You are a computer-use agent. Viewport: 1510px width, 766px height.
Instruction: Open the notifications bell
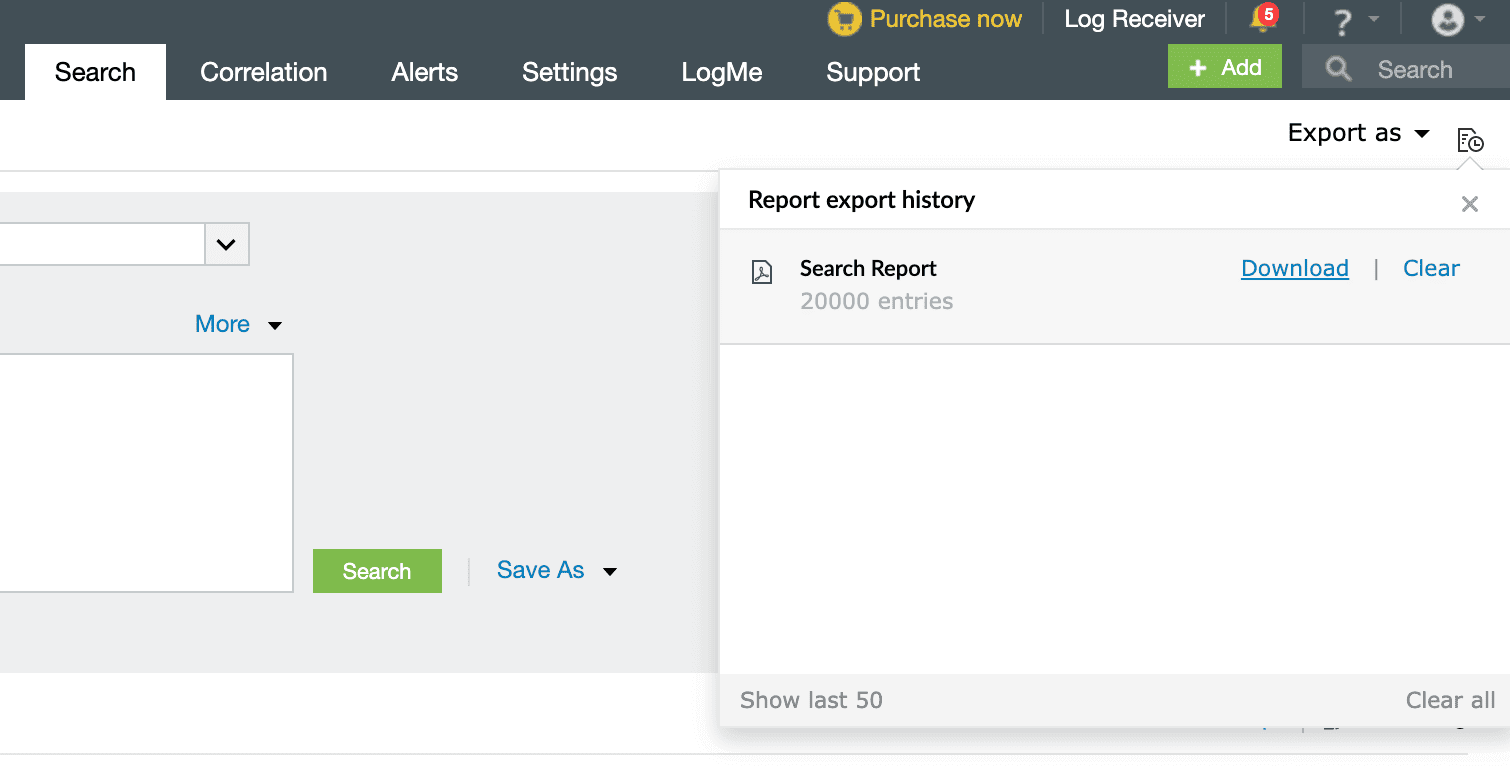1263,19
